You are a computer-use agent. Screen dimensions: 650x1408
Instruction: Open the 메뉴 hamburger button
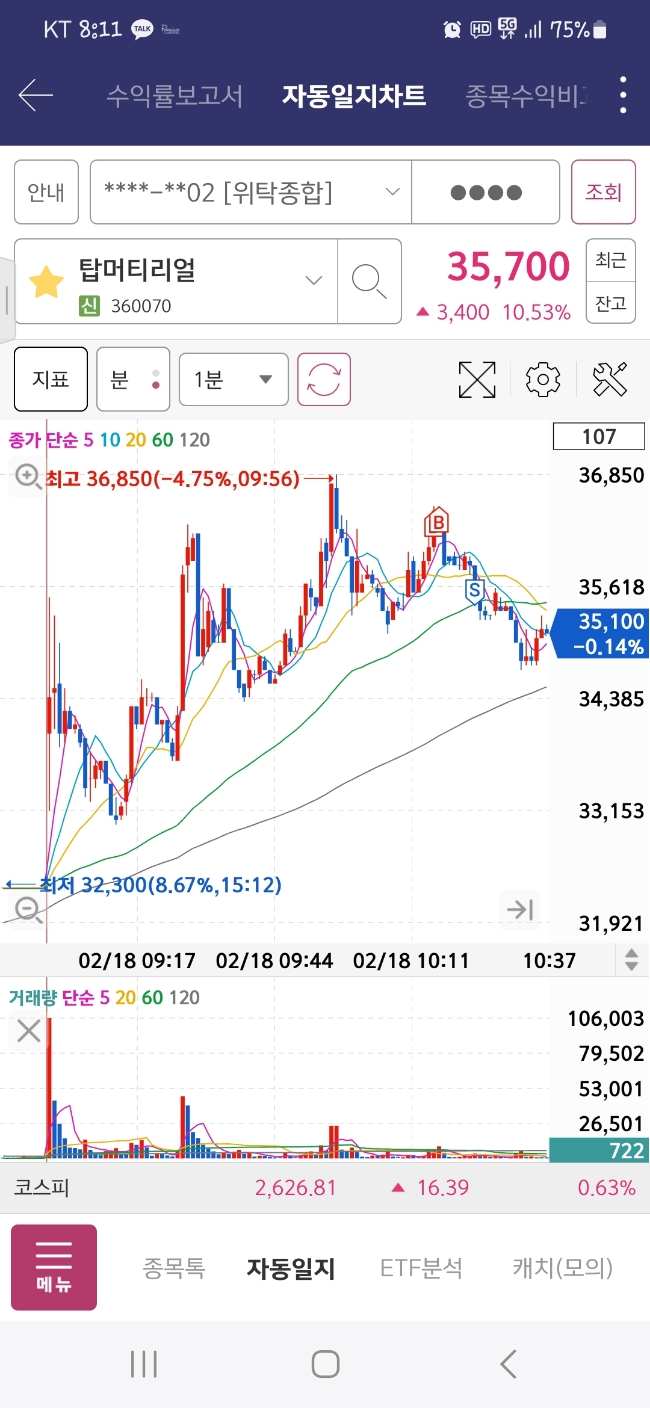point(54,1267)
